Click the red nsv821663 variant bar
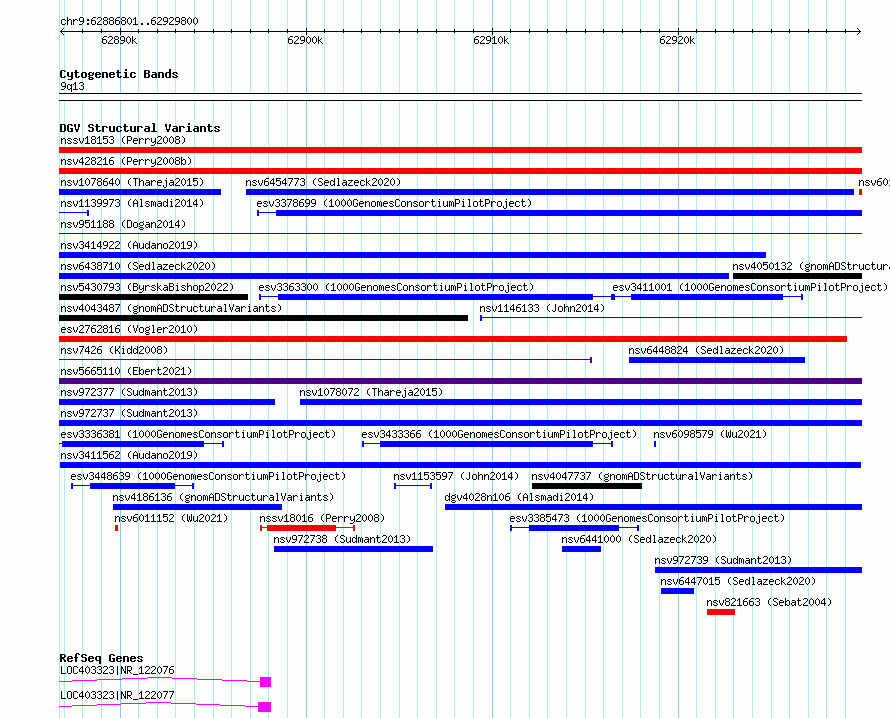 pos(721,612)
